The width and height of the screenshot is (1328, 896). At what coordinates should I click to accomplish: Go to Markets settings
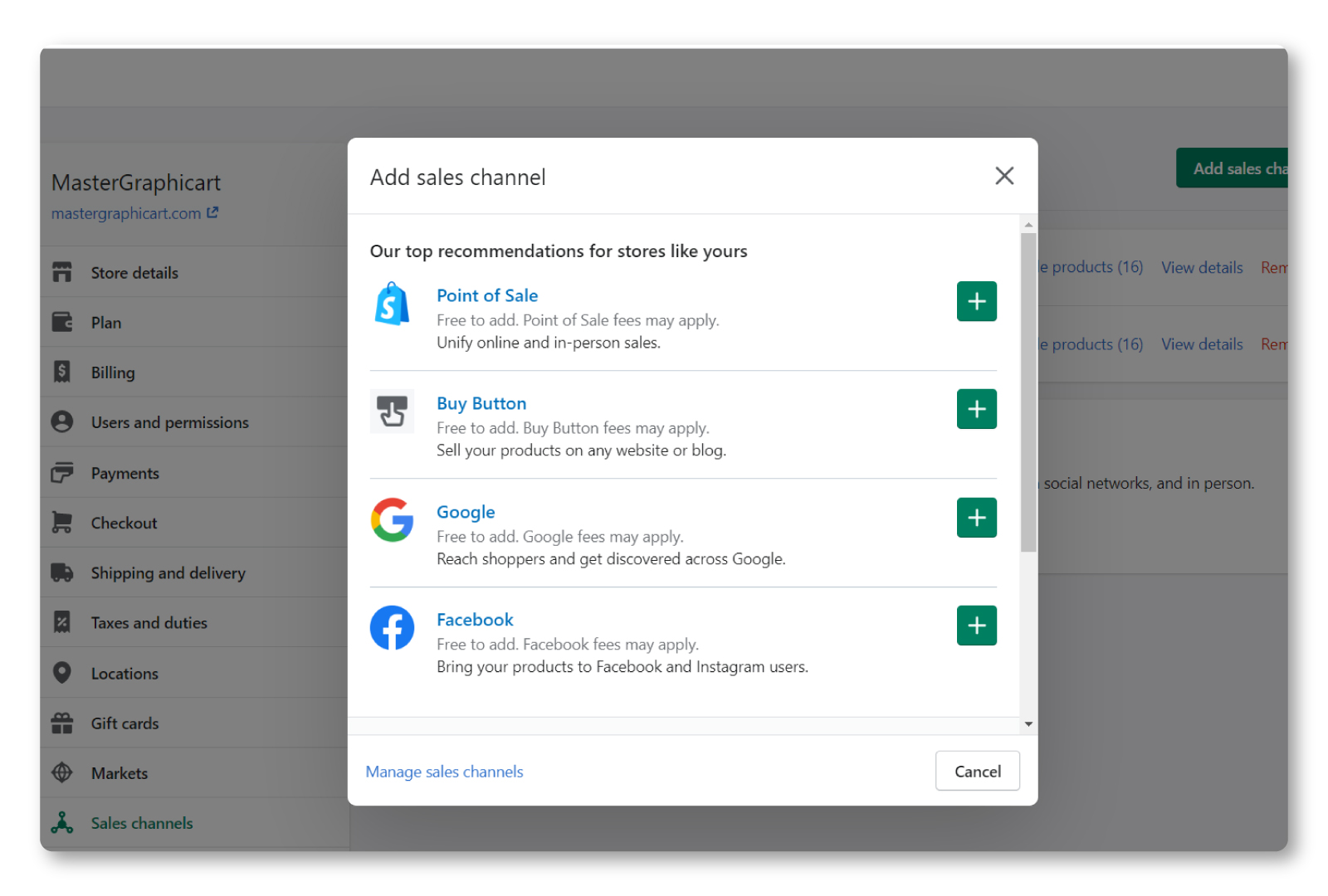click(x=194, y=772)
